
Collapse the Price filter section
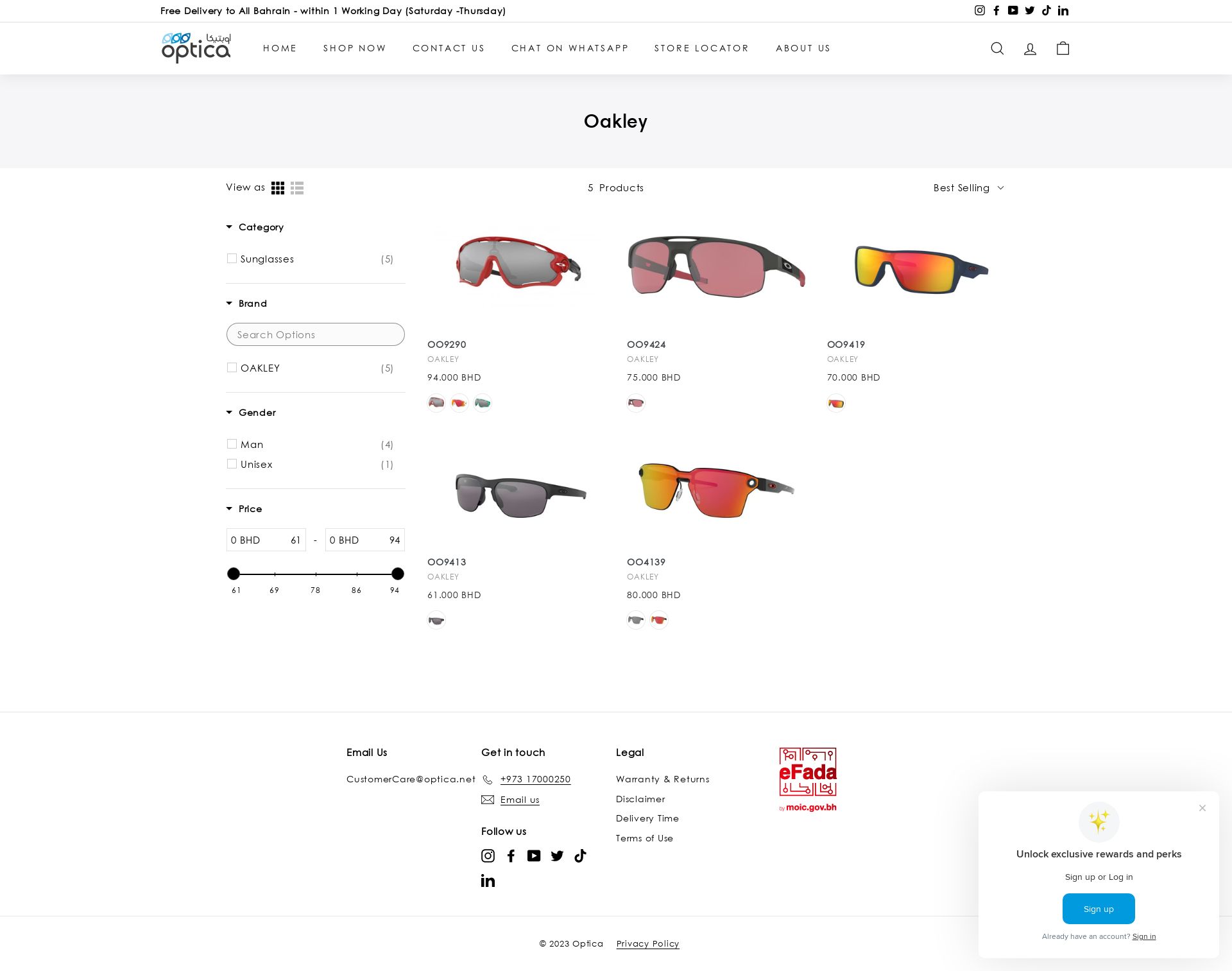tap(244, 509)
